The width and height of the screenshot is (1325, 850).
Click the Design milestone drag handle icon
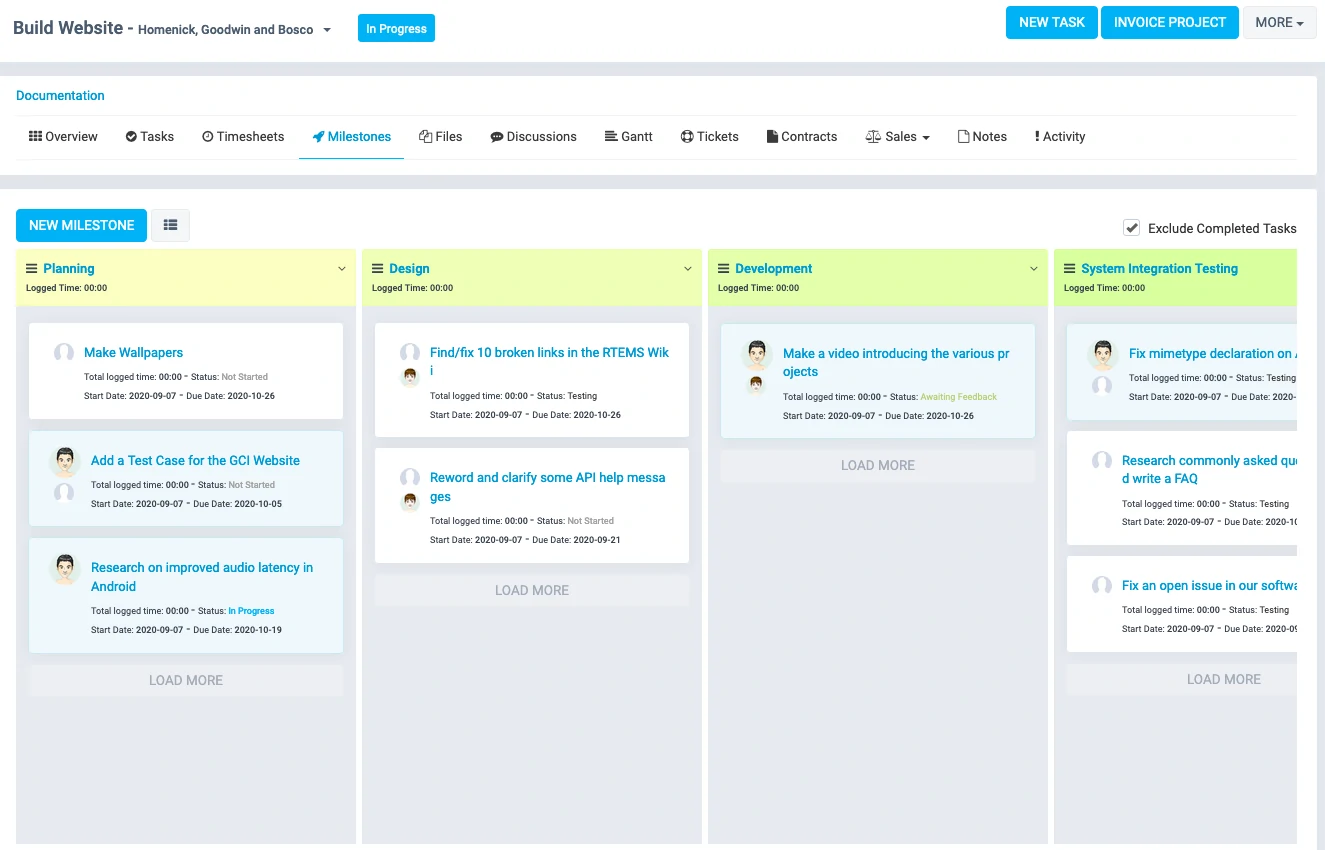tap(377, 268)
